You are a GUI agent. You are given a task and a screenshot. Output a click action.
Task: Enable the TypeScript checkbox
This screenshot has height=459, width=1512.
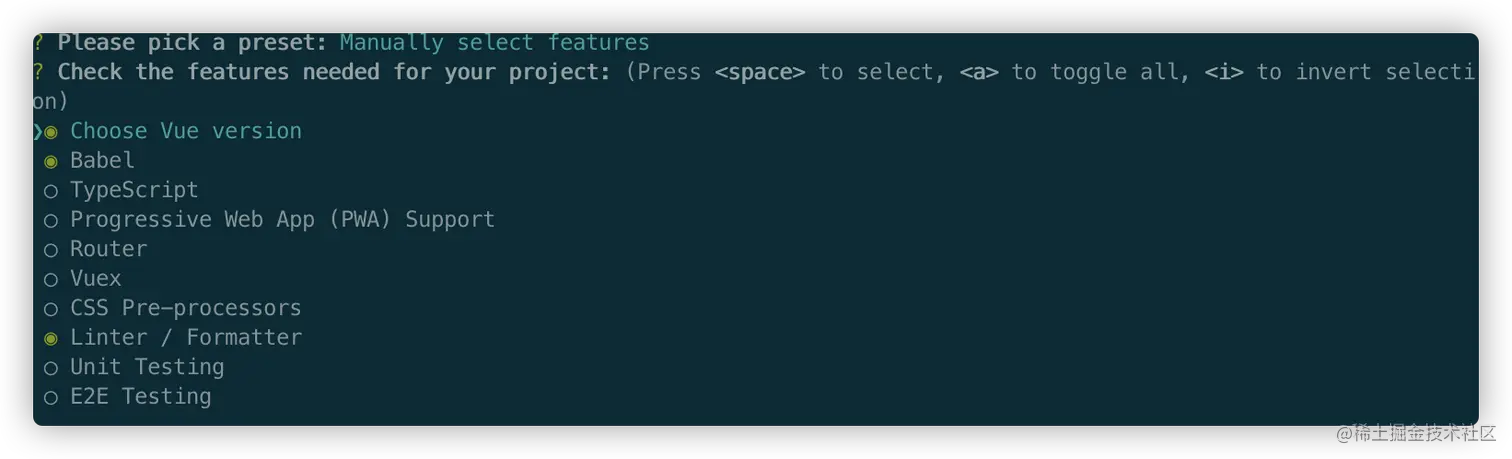51,191
